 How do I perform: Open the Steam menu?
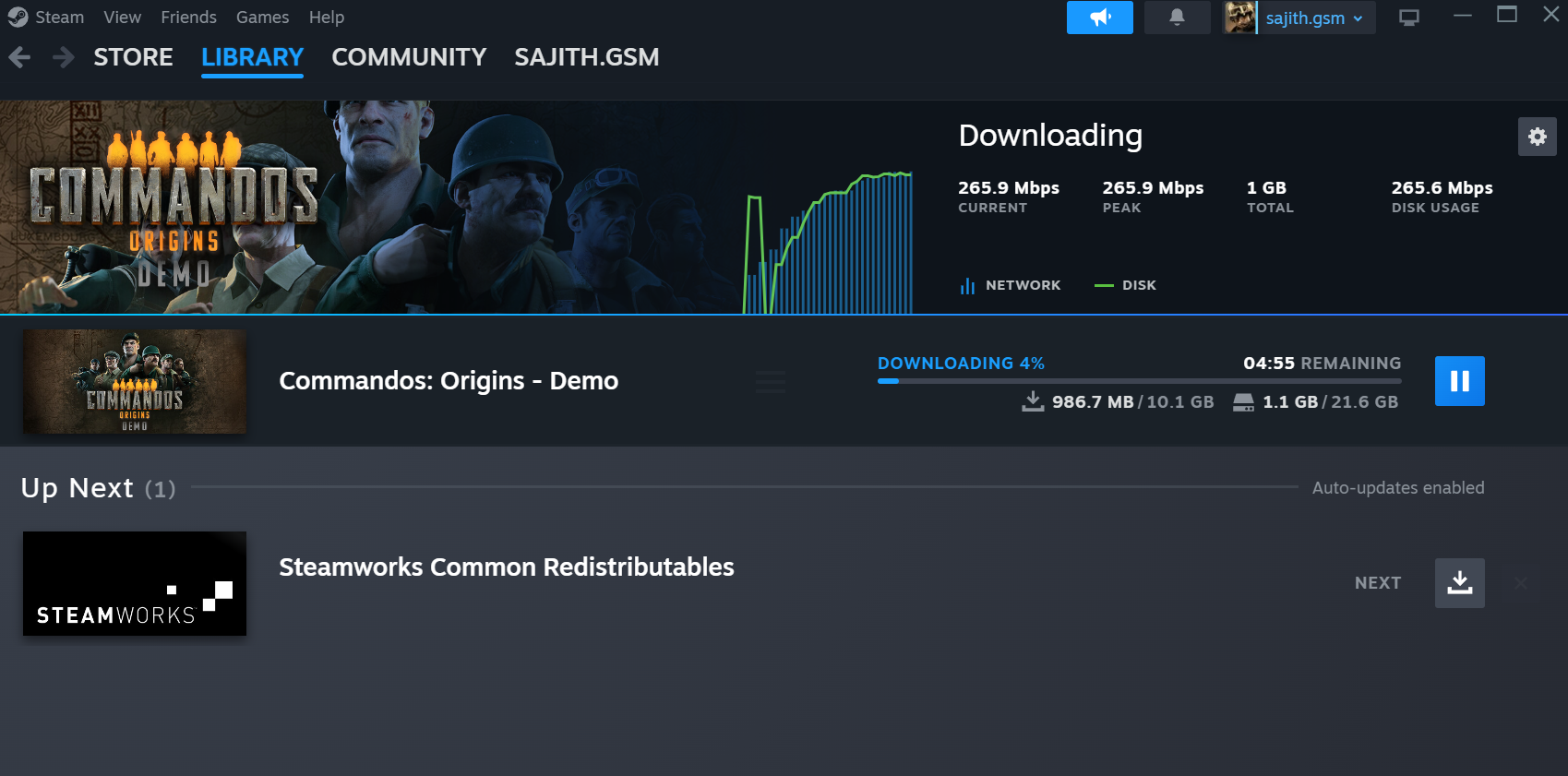coord(59,18)
